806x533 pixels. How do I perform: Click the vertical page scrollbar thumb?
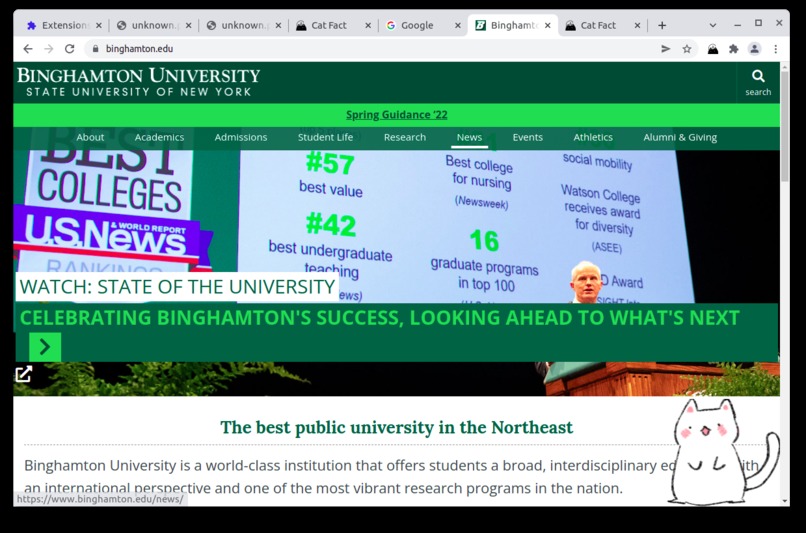[784, 126]
